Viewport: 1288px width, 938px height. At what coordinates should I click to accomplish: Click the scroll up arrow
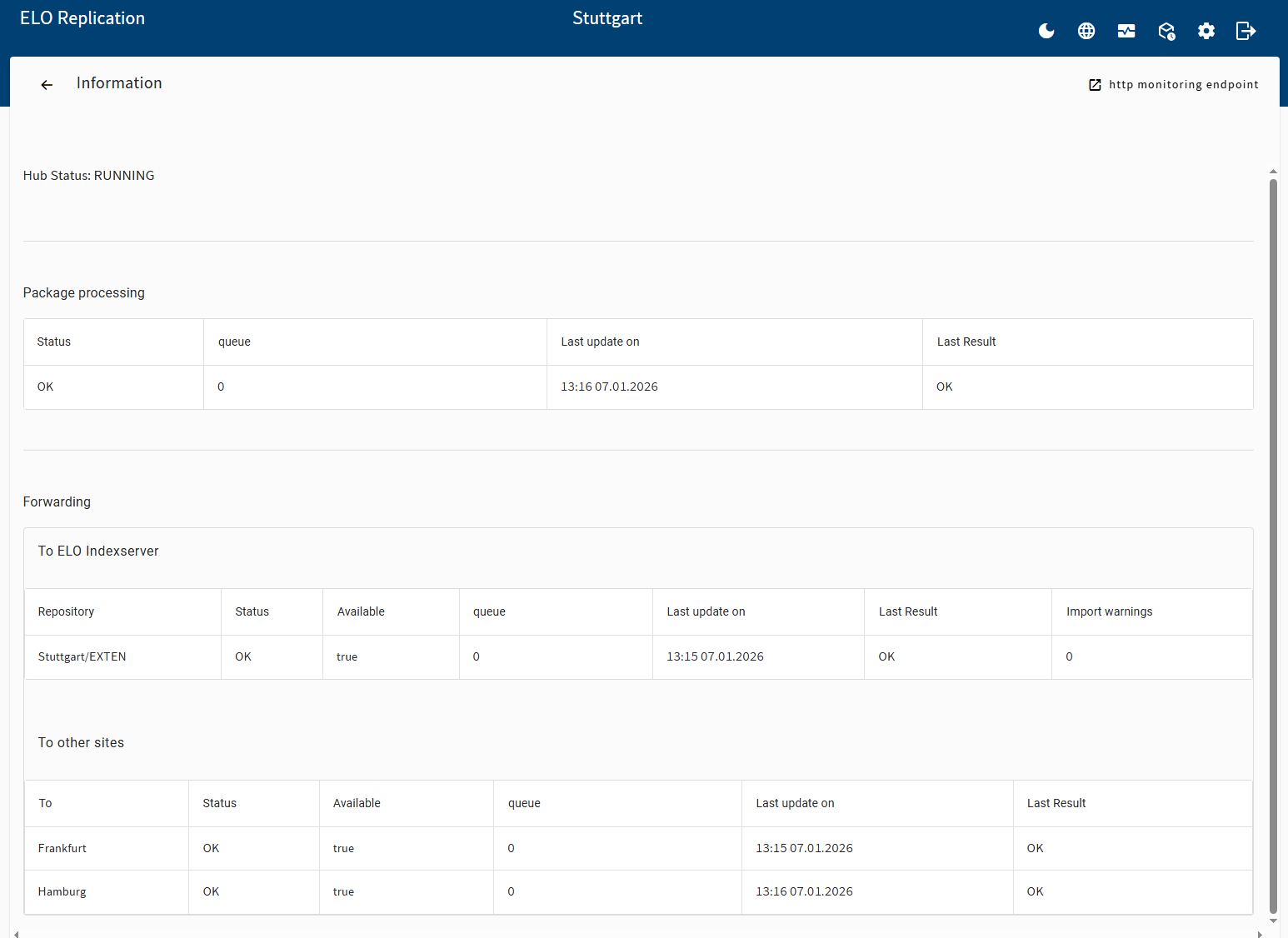click(x=1273, y=172)
